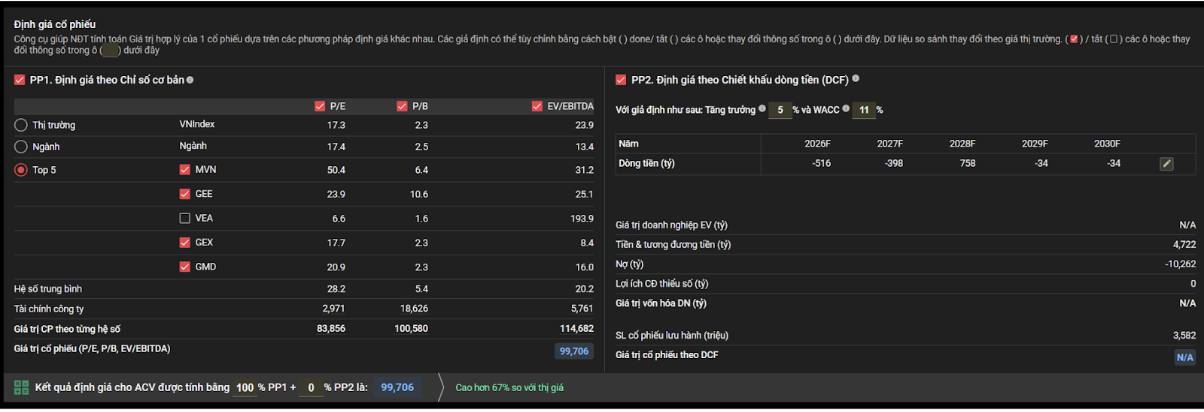Toggle the PP1 Định giá theo Chỉ số cơ bản checkbox

tap(20, 80)
